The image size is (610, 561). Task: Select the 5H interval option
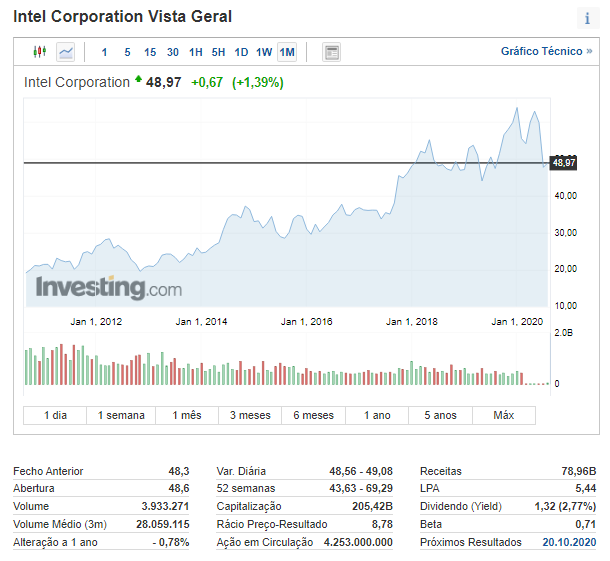tap(218, 52)
